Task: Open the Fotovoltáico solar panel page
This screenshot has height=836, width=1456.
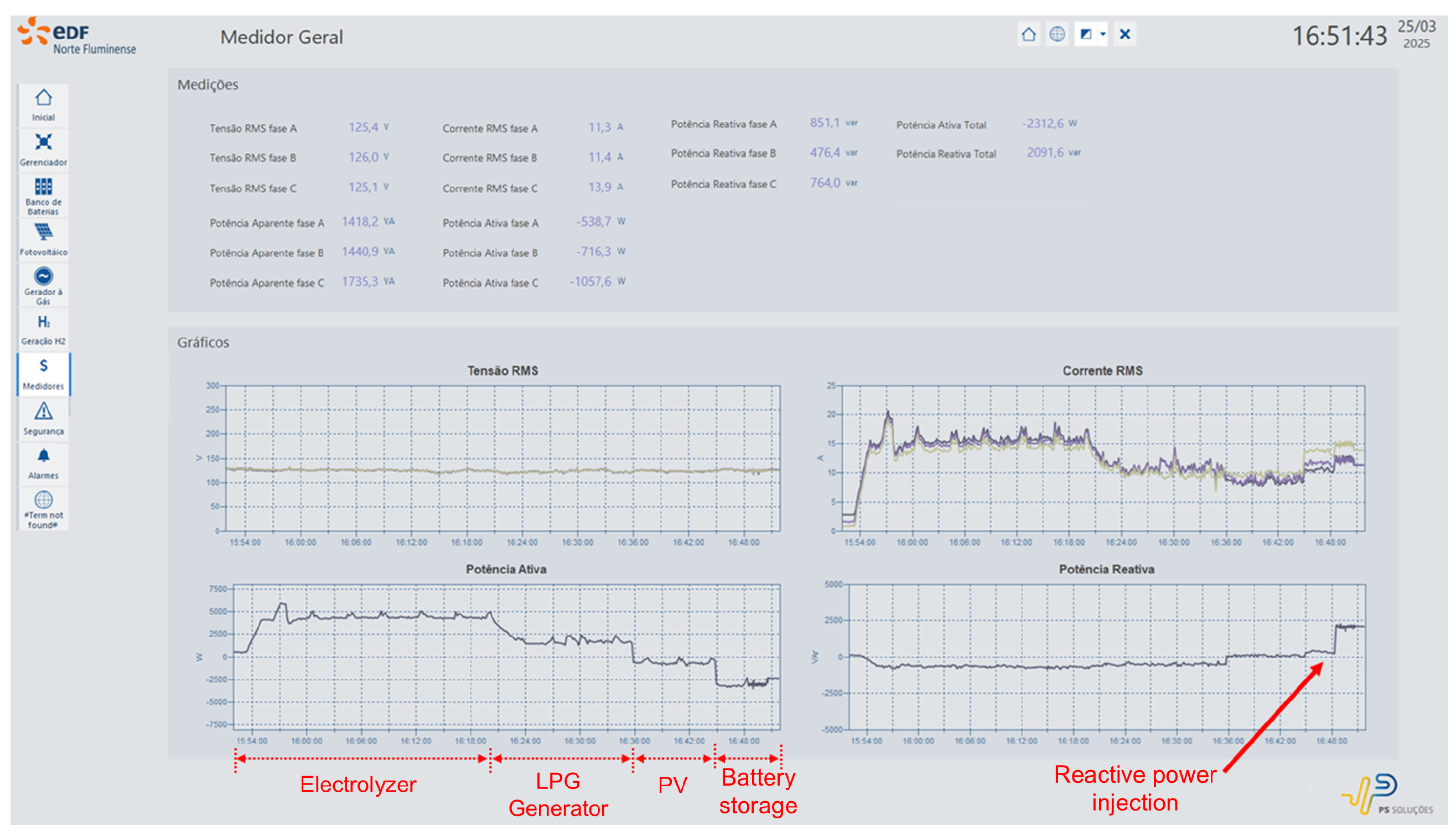Action: [x=43, y=239]
